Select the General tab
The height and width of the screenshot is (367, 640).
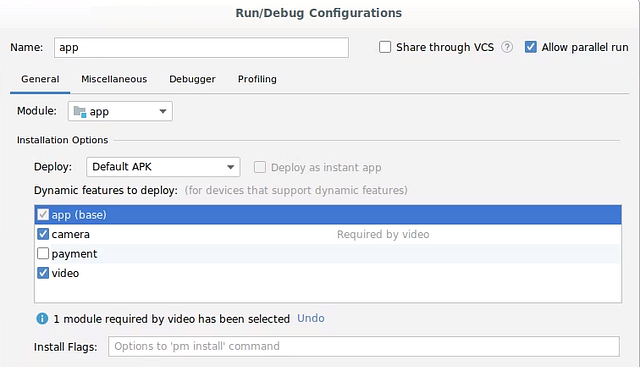[x=40, y=79]
